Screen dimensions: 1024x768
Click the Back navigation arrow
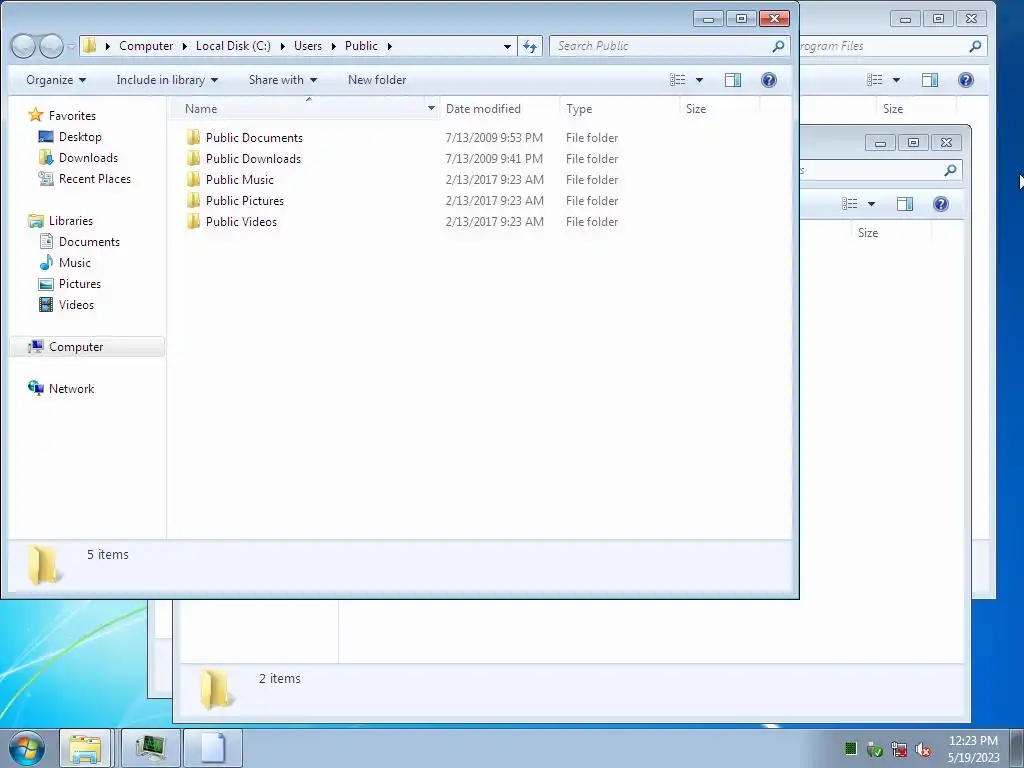24,46
